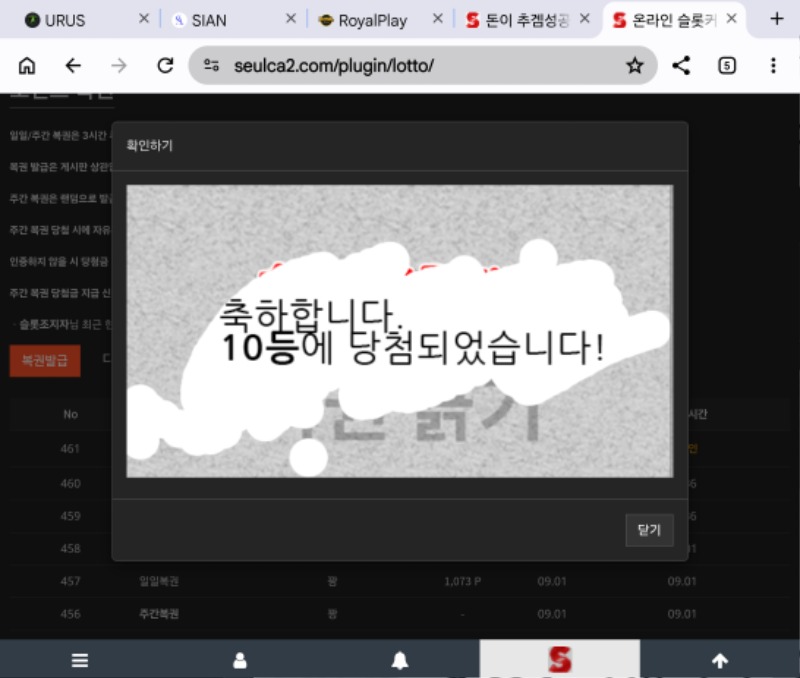Open site settings icon in address bar
Image resolution: width=800 pixels, height=678 pixels.
click(211, 66)
